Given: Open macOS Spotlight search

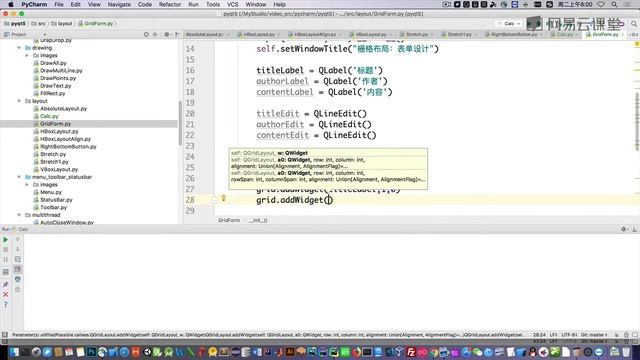Looking at the screenshot, I should pyautogui.click(x=614, y=4).
